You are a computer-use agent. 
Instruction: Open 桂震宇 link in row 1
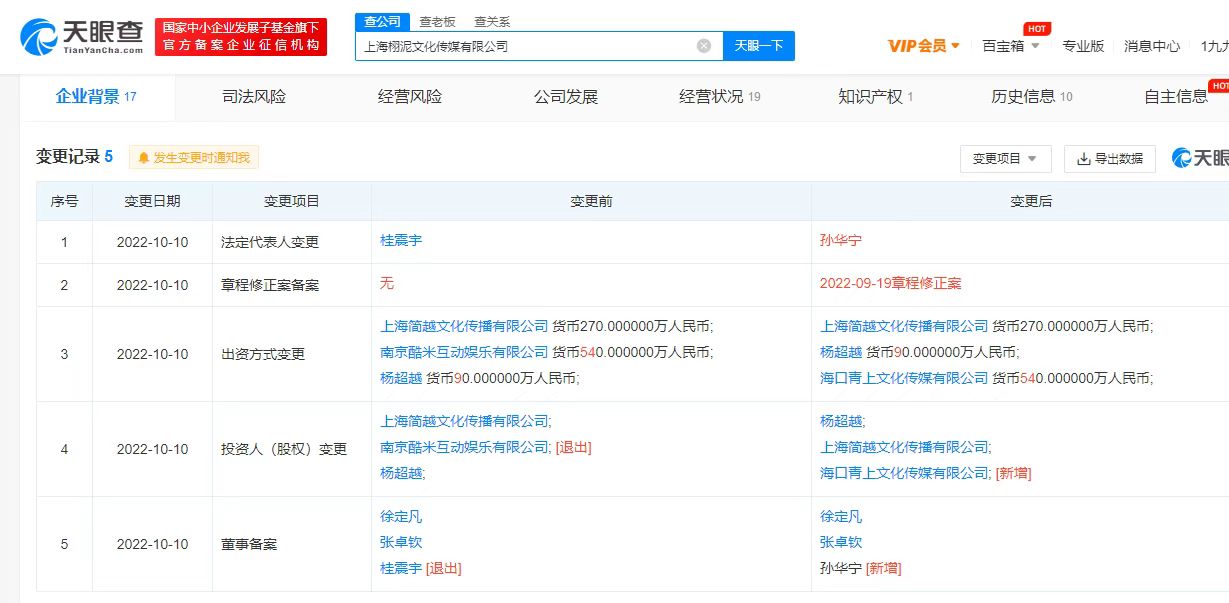pyautogui.click(x=401, y=241)
